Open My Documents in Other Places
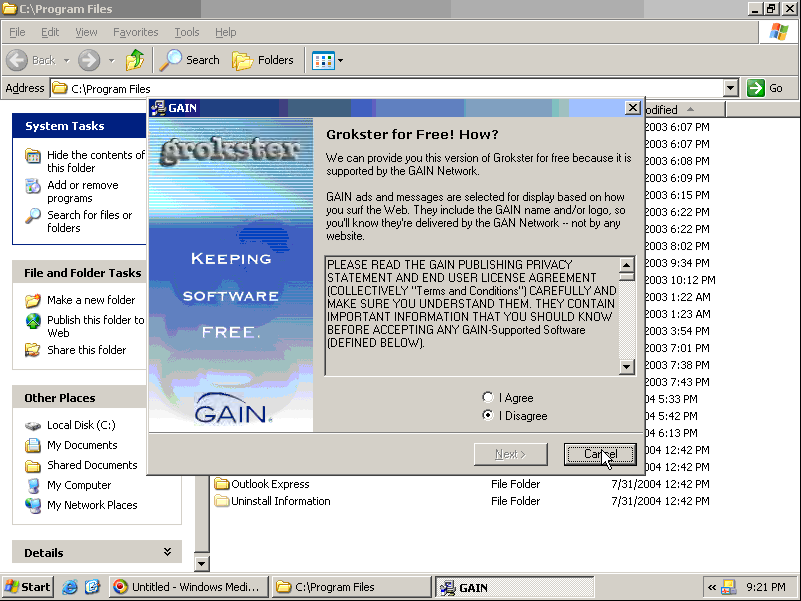 [x=82, y=445]
